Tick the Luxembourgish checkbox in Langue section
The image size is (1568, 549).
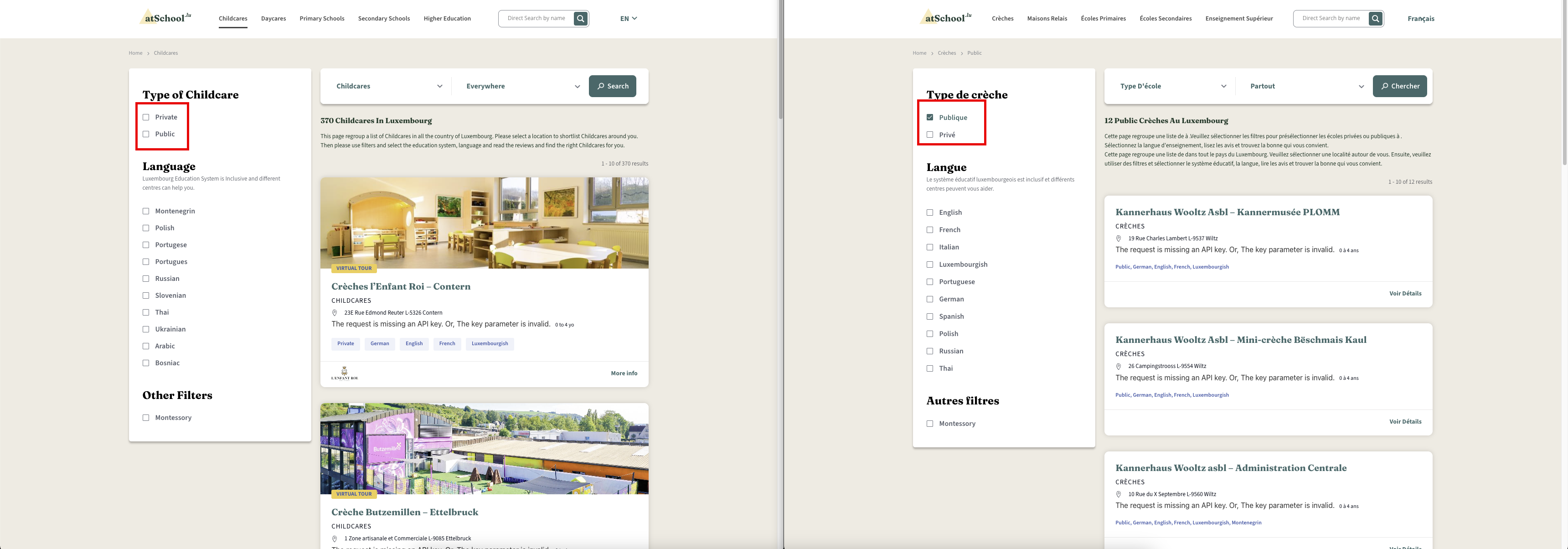[929, 264]
